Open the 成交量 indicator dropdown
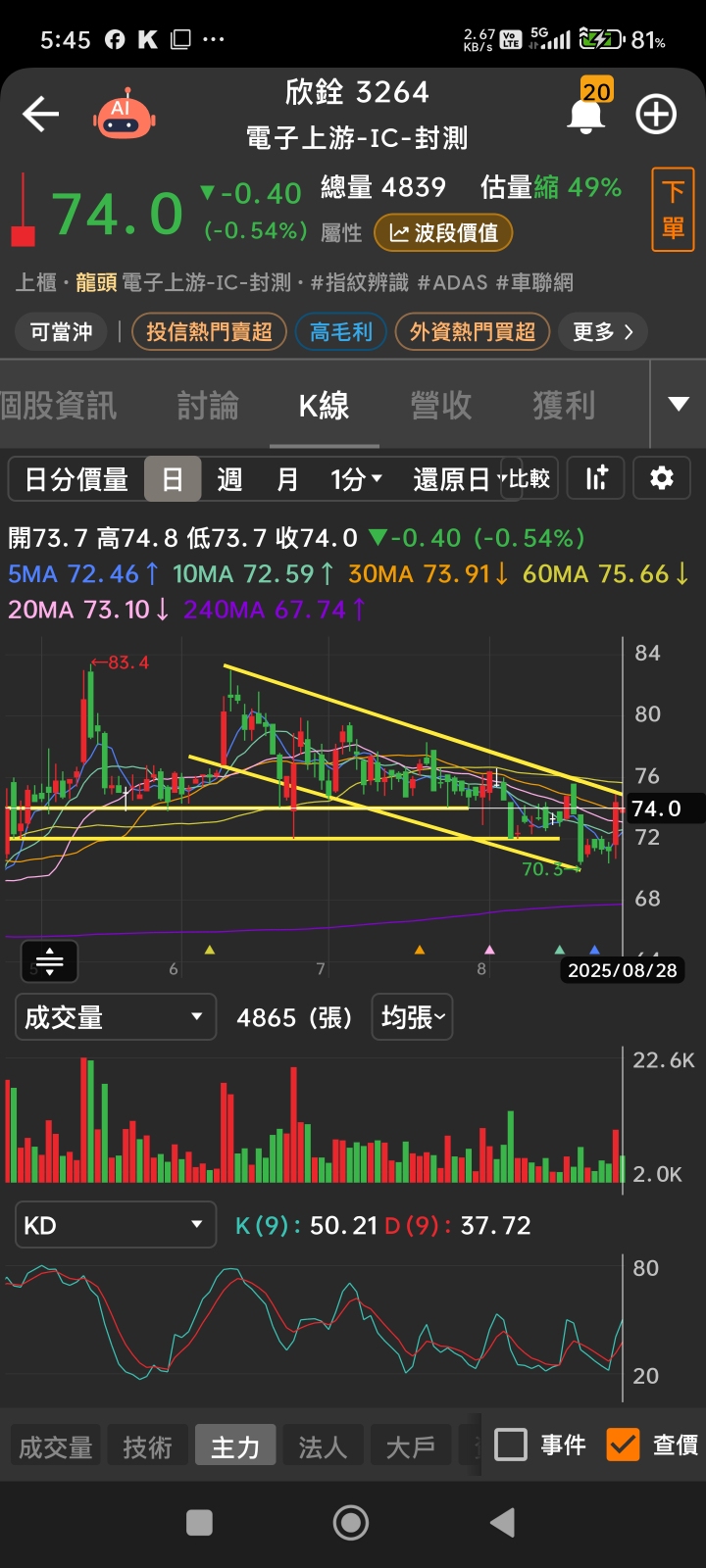Screen dimensions: 706x1568 click(x=115, y=1017)
